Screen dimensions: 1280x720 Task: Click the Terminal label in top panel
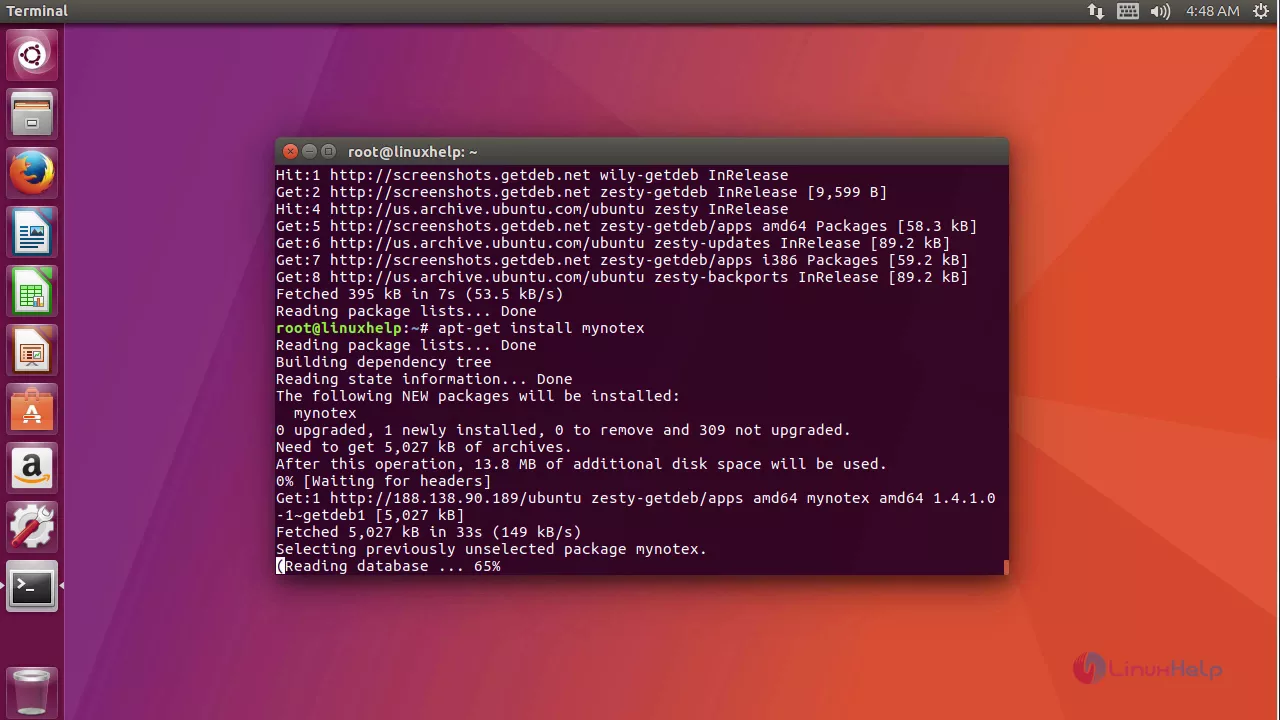pos(37,11)
